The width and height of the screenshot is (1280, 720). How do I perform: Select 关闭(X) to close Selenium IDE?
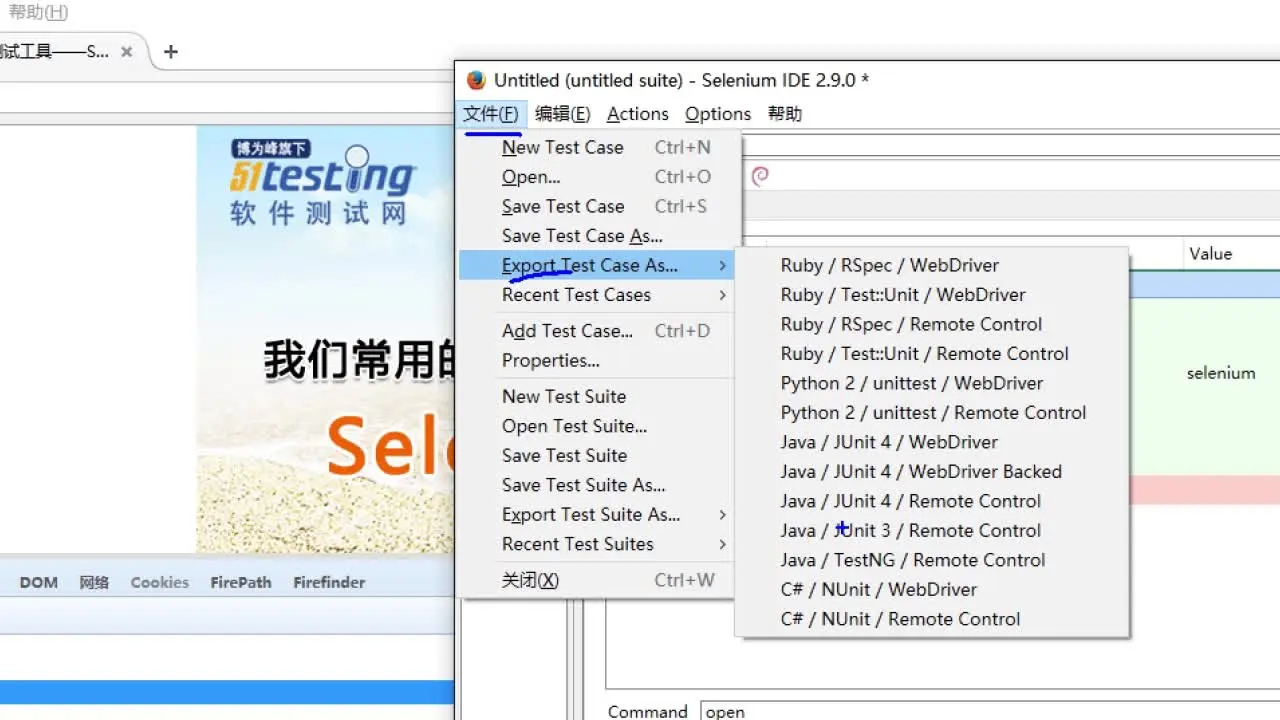tap(598, 580)
